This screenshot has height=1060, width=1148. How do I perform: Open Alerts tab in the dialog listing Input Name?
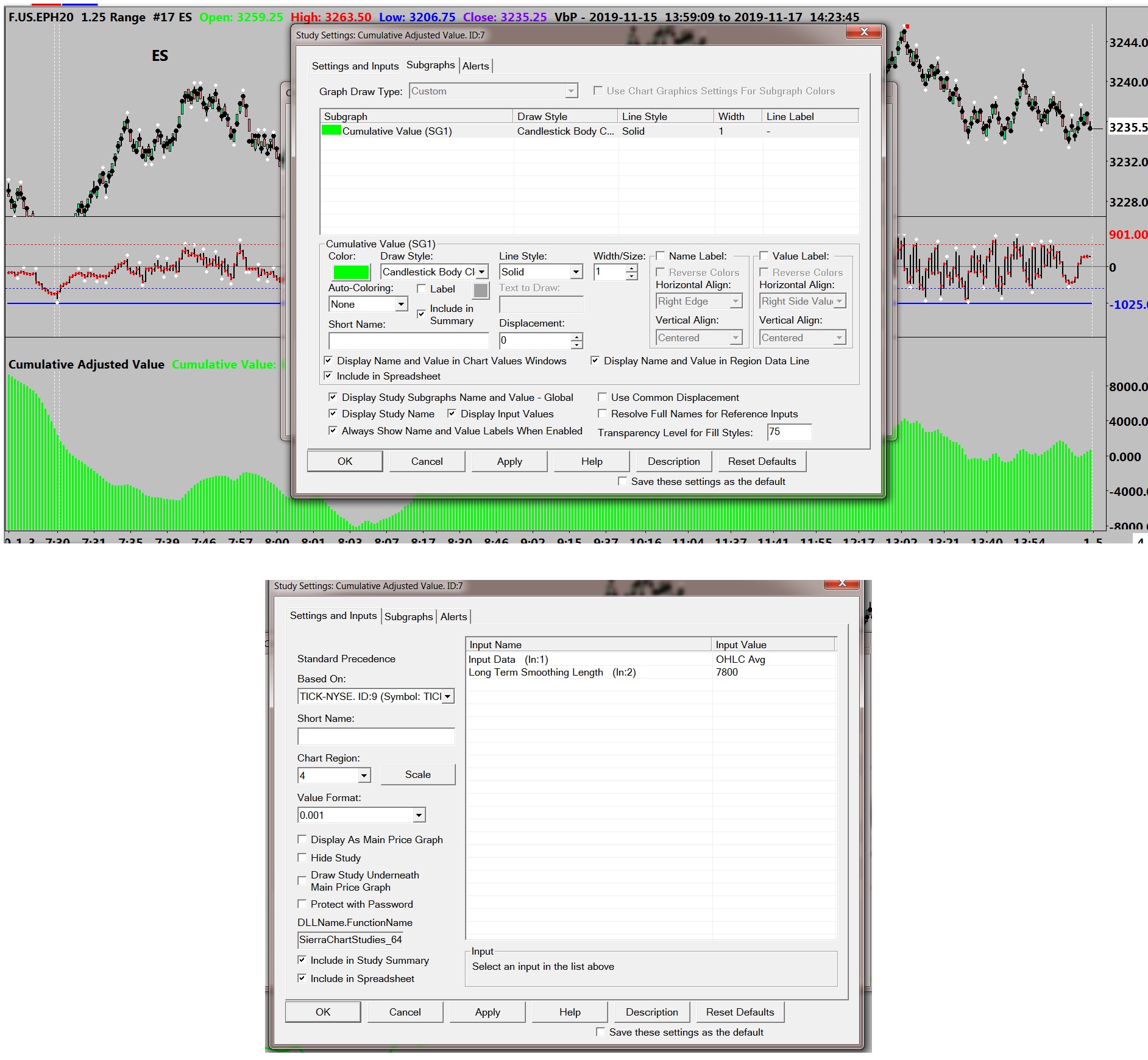pos(454,617)
